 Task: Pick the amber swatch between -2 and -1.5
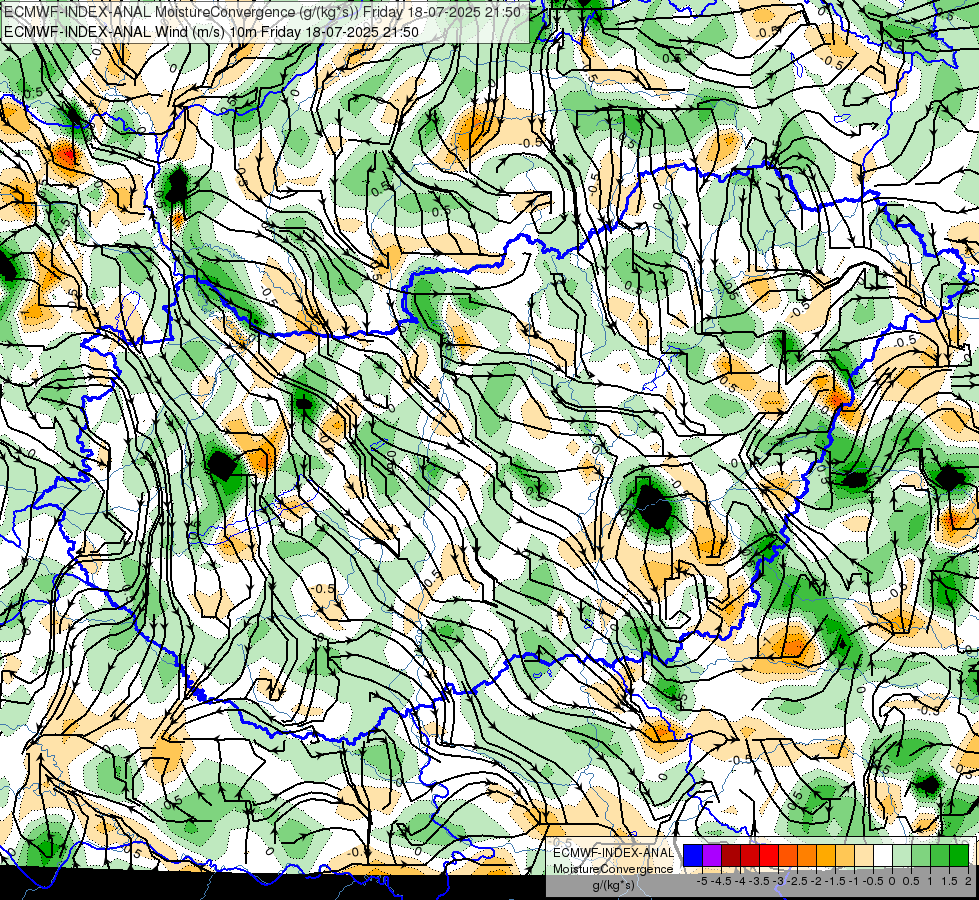click(x=825, y=855)
